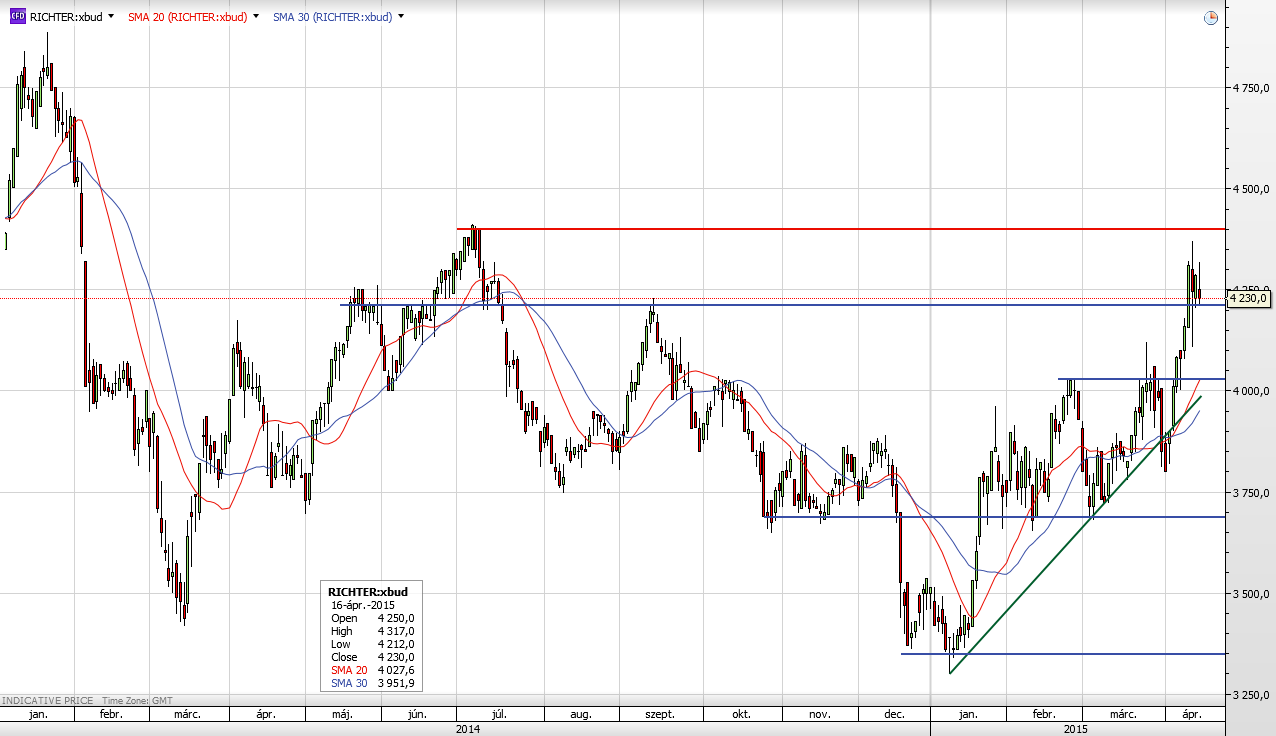Click the okt. month label
Image resolution: width=1276 pixels, height=736 pixels.
741,715
